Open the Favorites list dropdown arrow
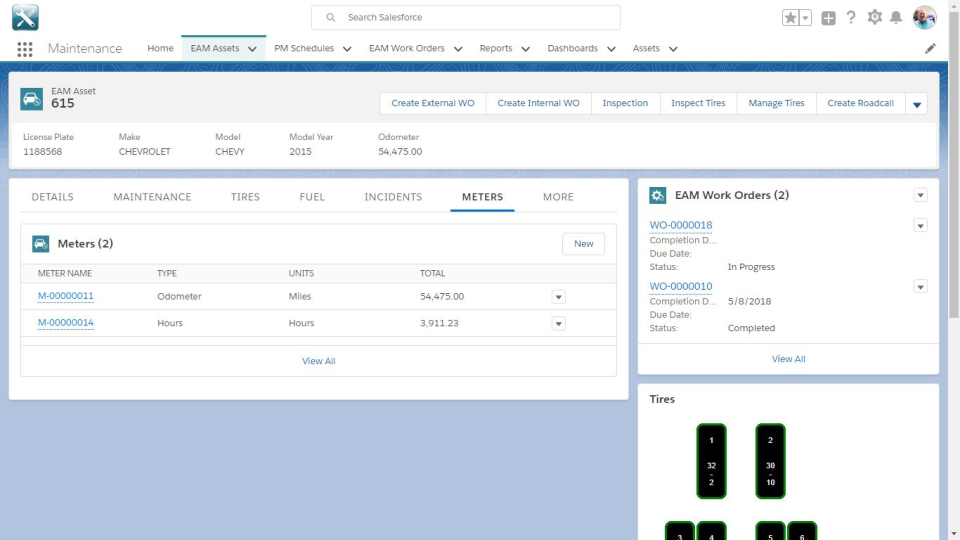960x540 pixels. (x=806, y=18)
